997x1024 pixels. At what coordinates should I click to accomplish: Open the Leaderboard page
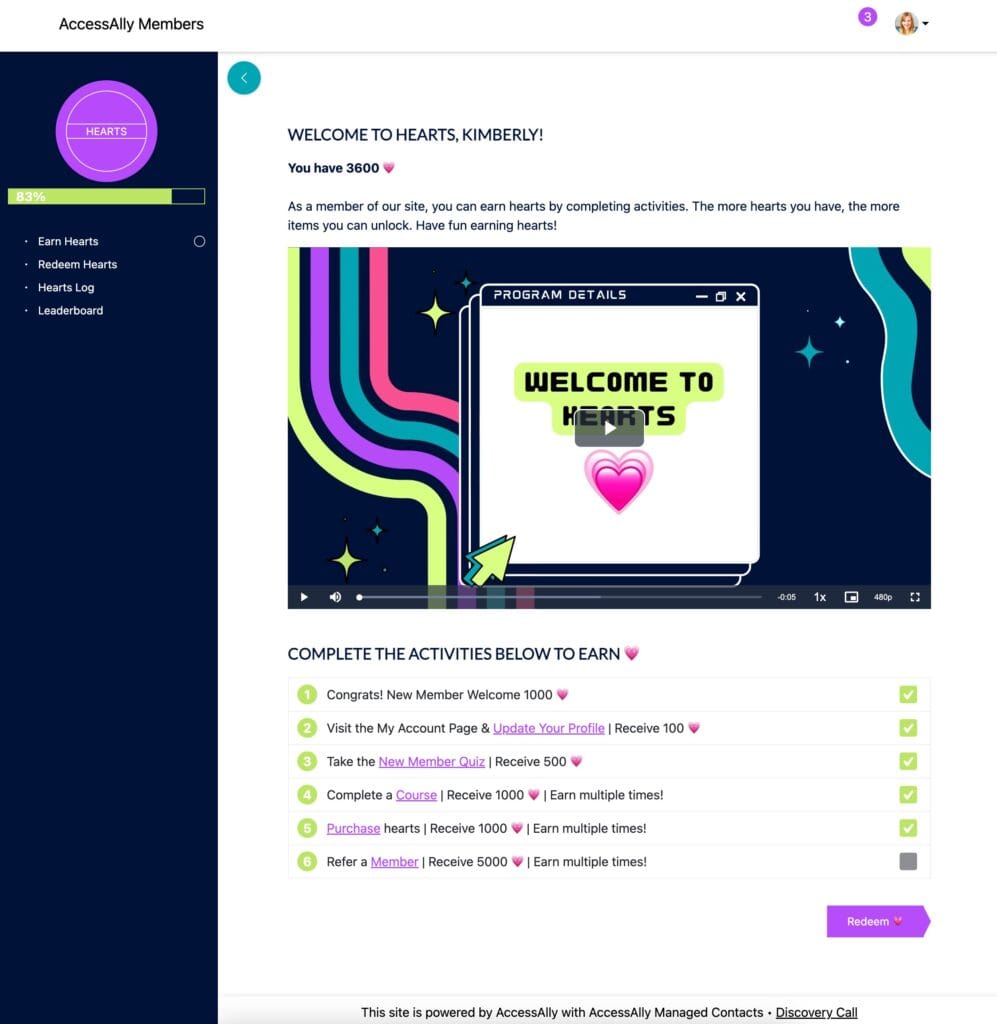coord(69,310)
